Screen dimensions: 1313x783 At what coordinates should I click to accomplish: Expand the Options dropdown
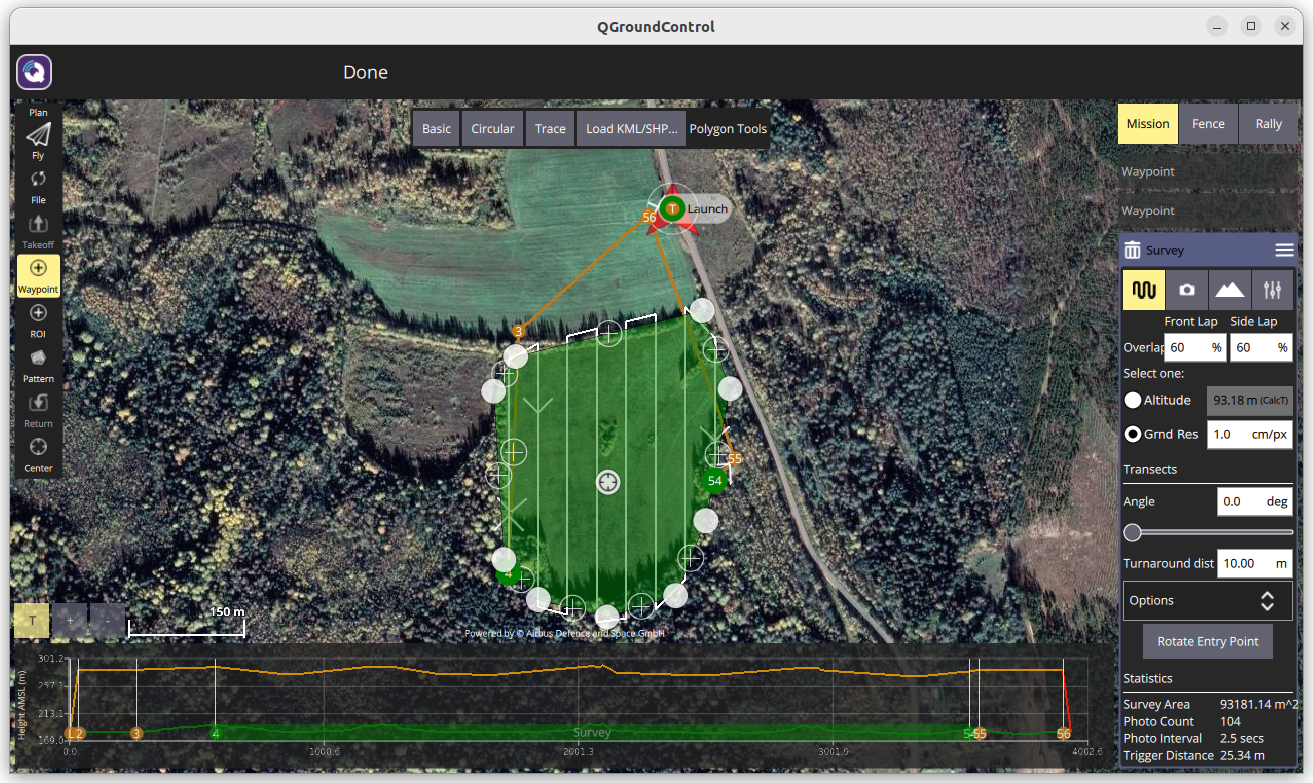(x=1207, y=601)
